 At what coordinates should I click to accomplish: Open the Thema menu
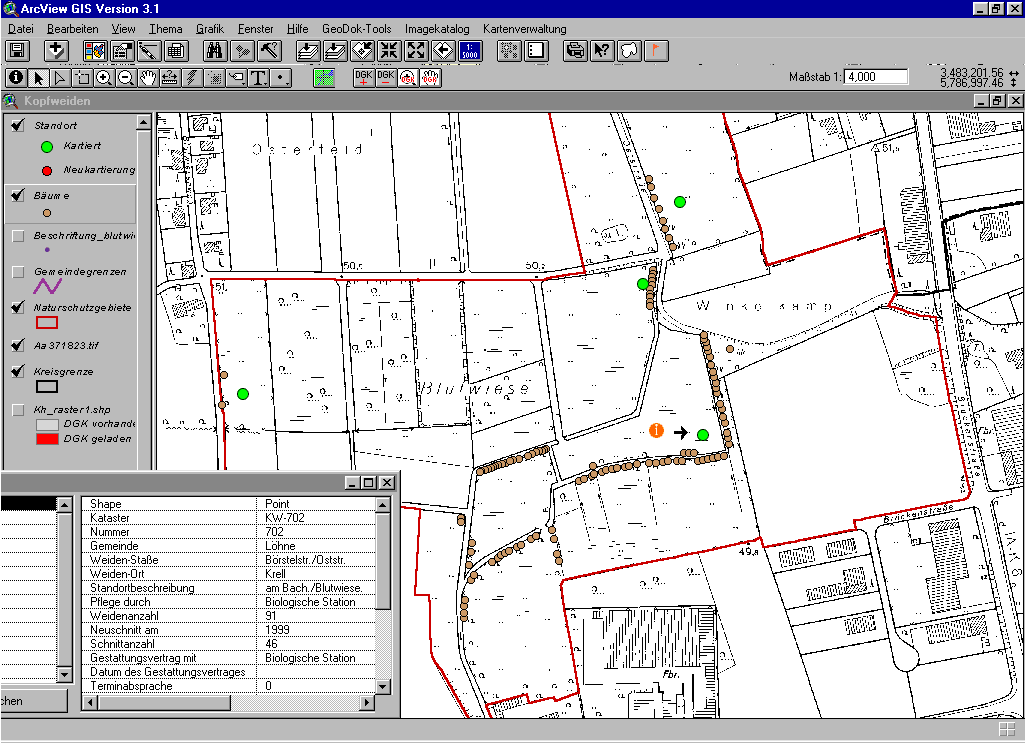(165, 29)
